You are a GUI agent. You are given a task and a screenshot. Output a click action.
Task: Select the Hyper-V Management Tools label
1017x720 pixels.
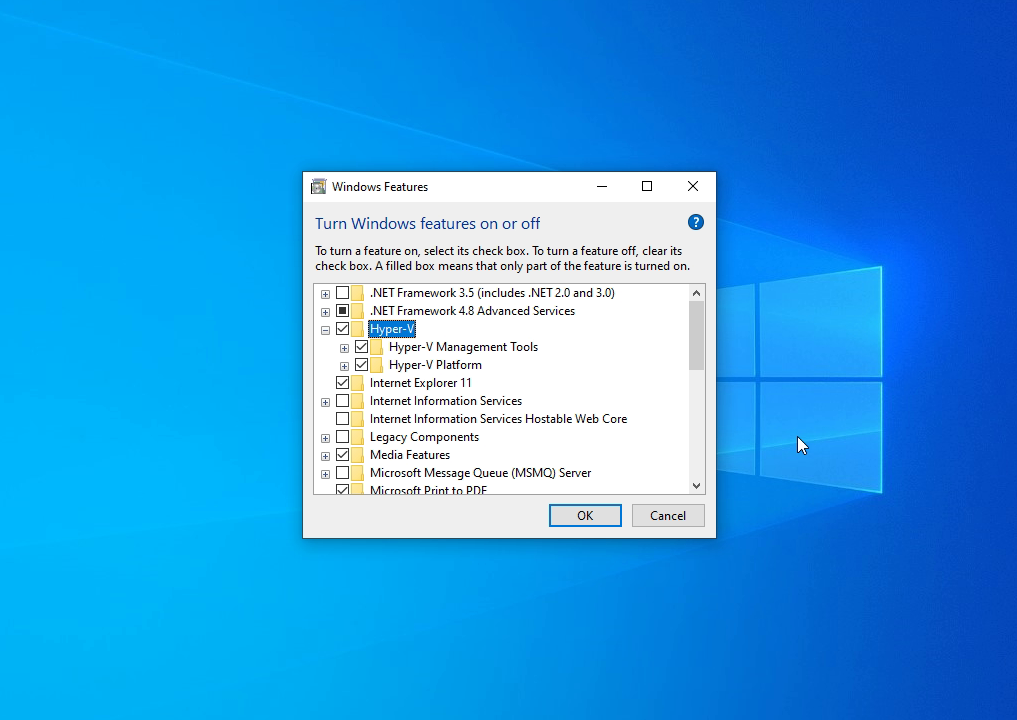463,347
